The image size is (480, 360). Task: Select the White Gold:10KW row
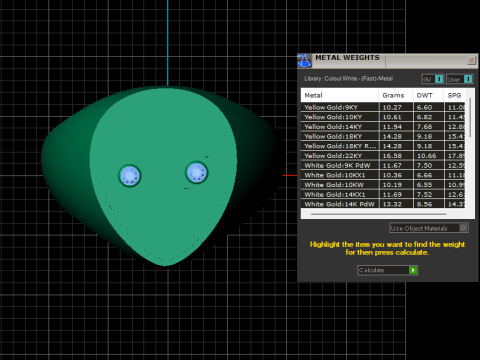pos(383,185)
